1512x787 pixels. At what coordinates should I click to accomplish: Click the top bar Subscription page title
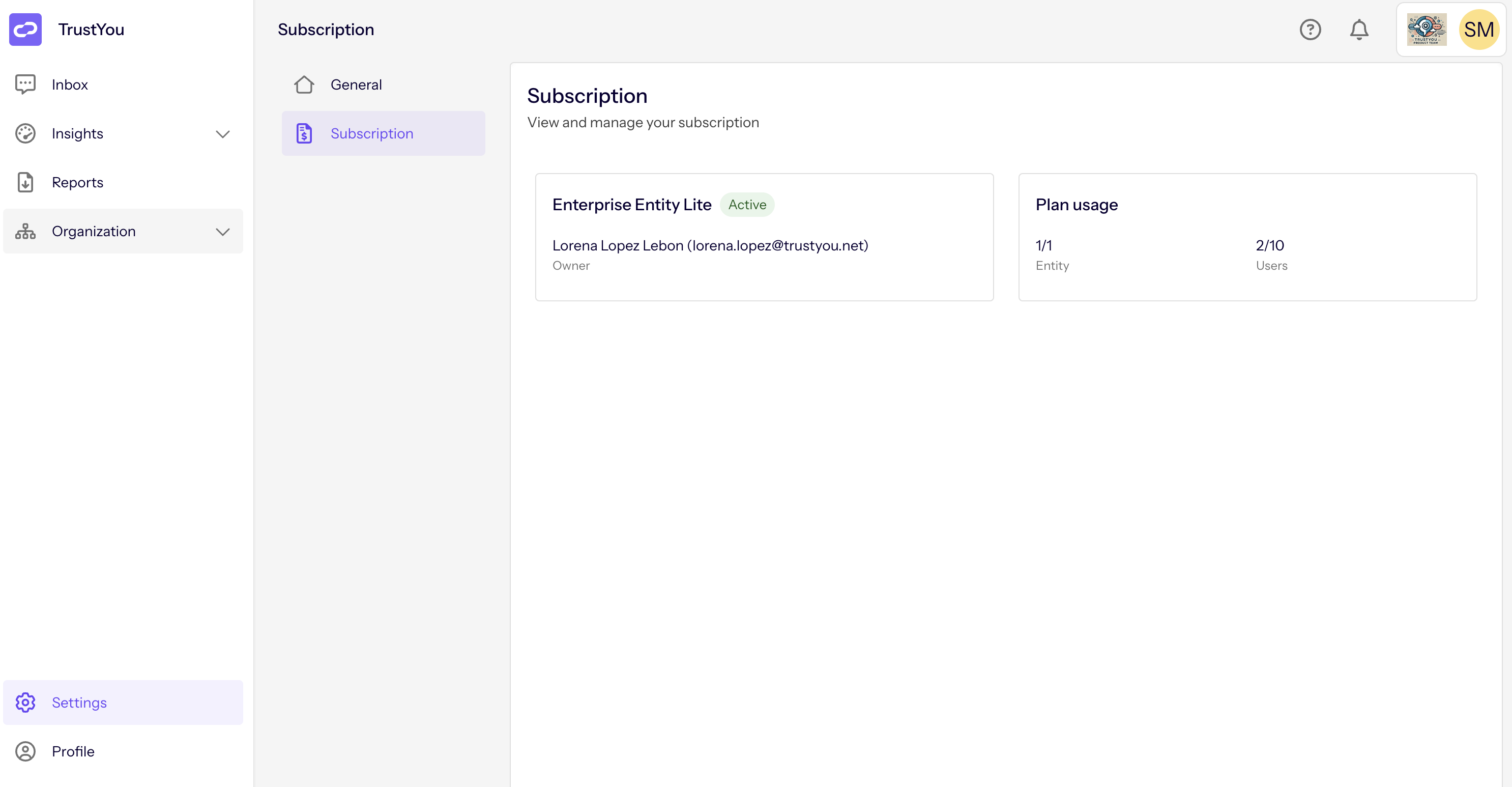pyautogui.click(x=326, y=30)
